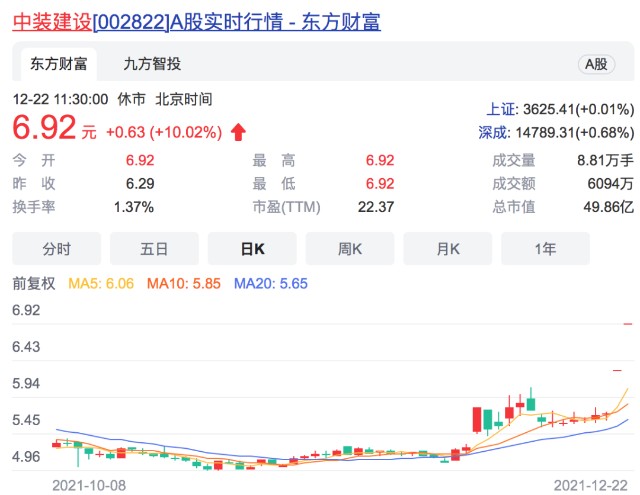Viewport: 640px width, 495px height.
Task: Click the MA5: 6.06 indicator
Action: click(x=101, y=283)
